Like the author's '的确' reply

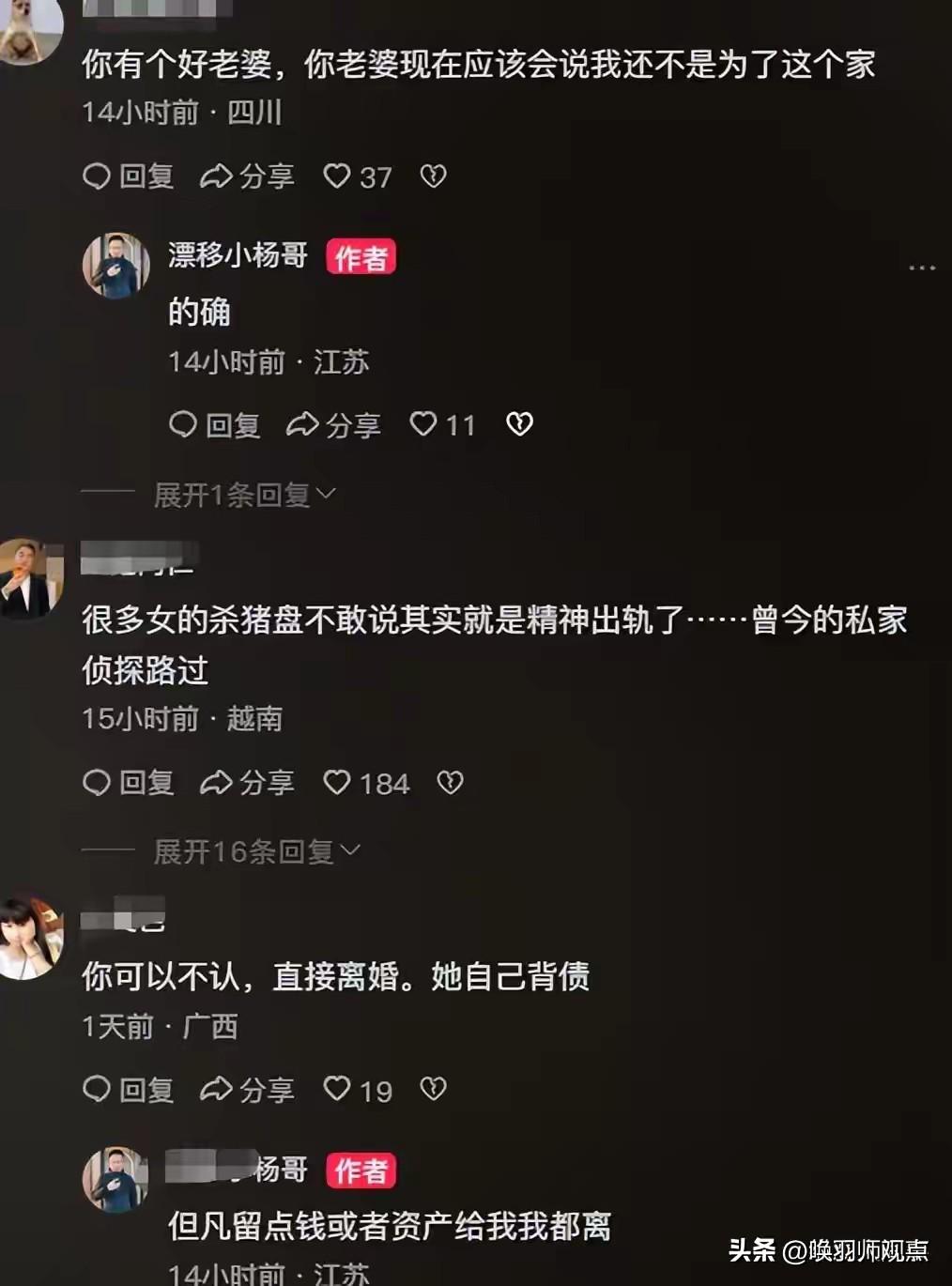[x=442, y=425]
